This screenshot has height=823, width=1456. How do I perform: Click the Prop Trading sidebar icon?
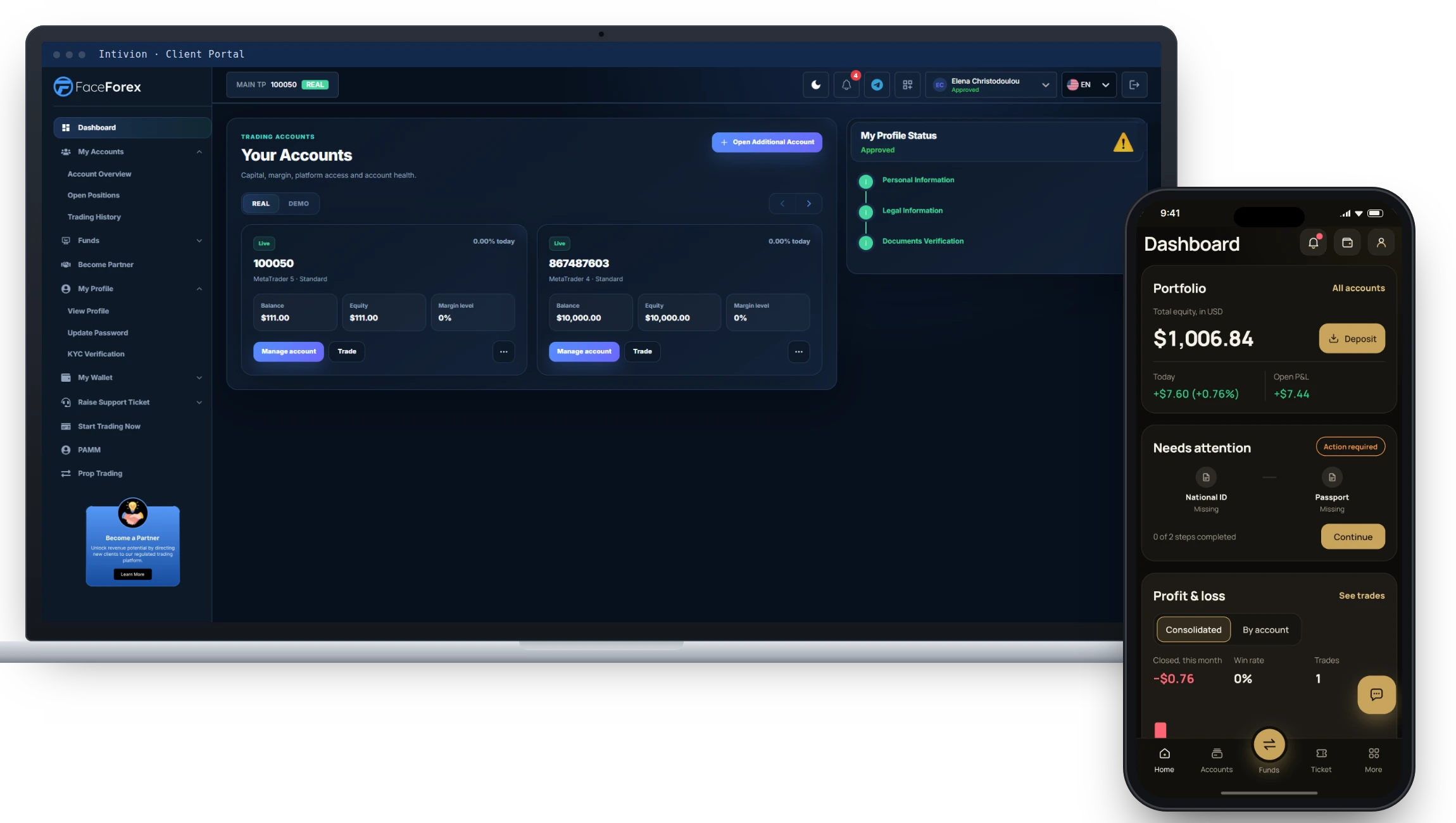pyautogui.click(x=66, y=474)
